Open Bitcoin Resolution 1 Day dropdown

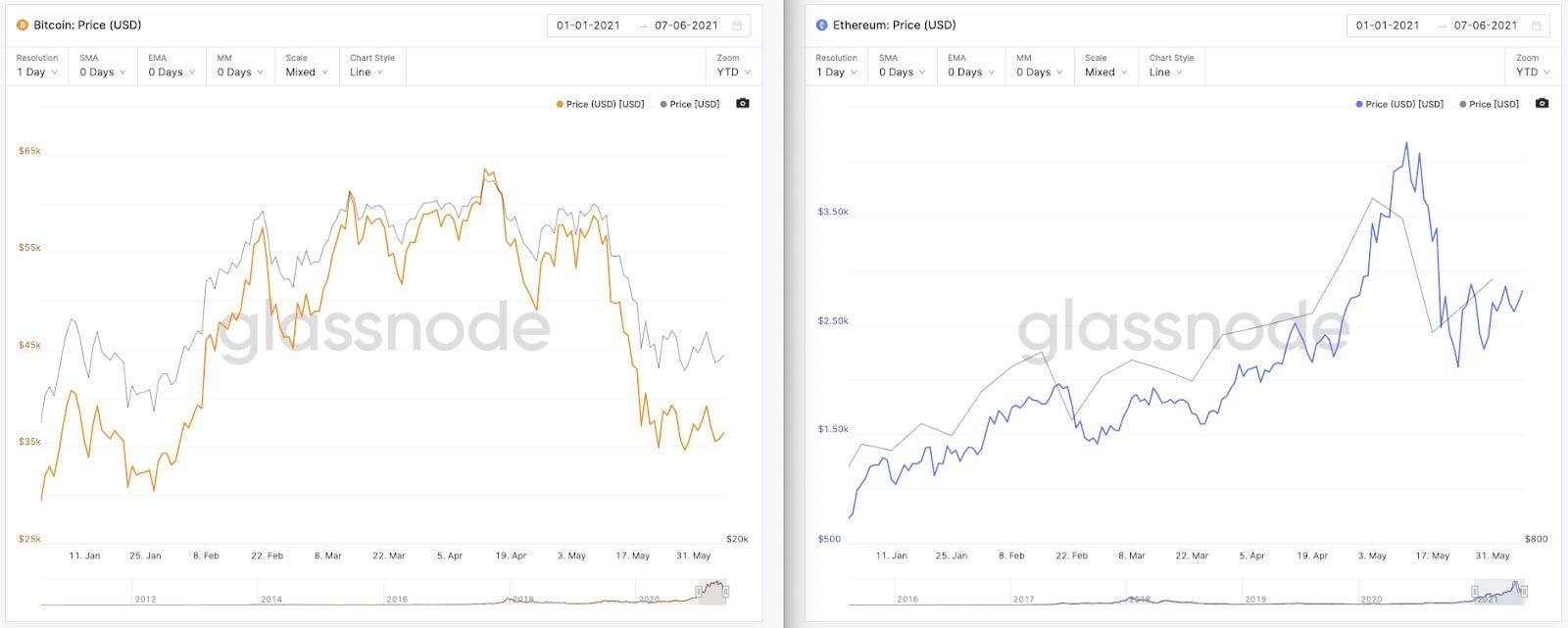tap(37, 66)
